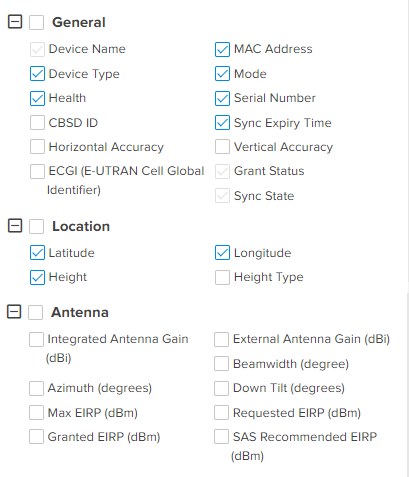Screen dimensions: 409x477
Task: Enable SAS Recommended EIRP checkbox
Action: 221,437
